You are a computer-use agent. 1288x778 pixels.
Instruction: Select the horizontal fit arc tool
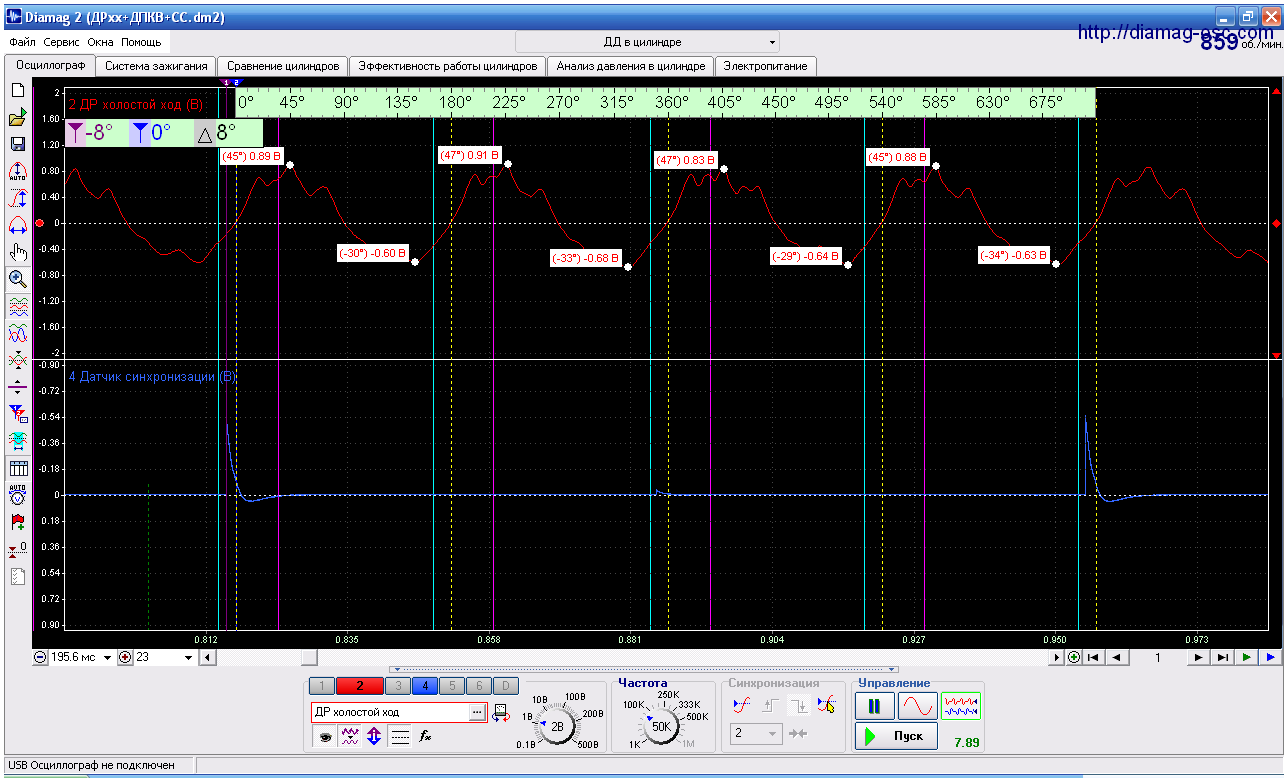pyautogui.click(x=17, y=225)
